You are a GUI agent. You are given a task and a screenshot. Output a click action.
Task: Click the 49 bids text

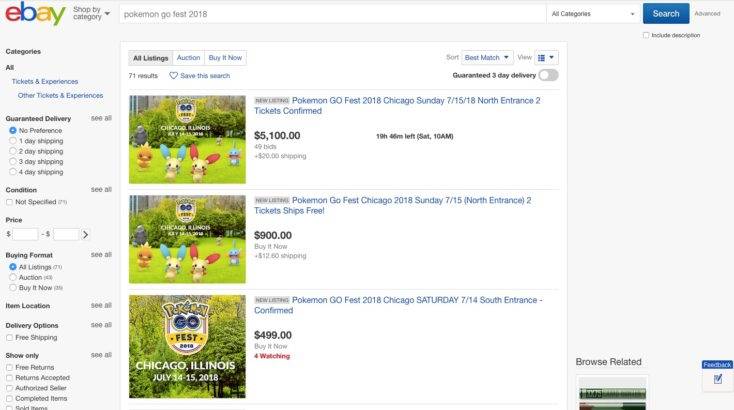pyautogui.click(x=265, y=146)
